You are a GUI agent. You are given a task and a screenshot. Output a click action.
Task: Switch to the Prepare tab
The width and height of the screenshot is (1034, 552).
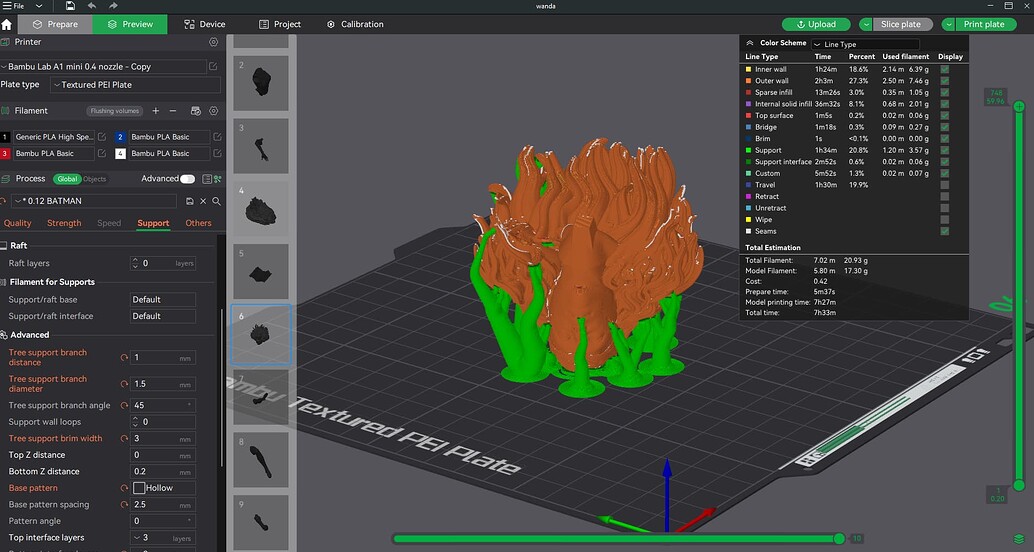click(x=55, y=24)
